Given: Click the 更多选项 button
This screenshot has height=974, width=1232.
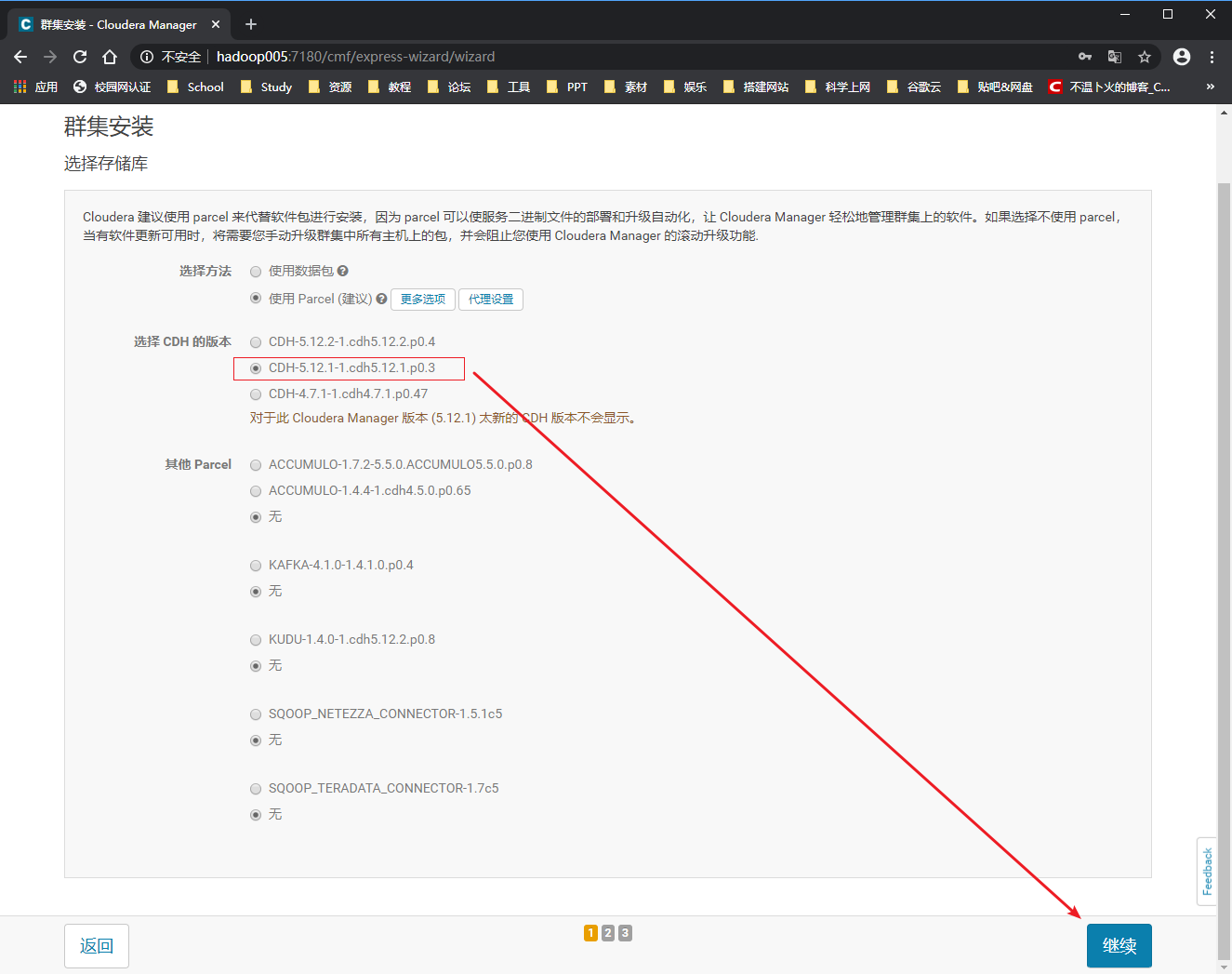Looking at the screenshot, I should [423, 299].
